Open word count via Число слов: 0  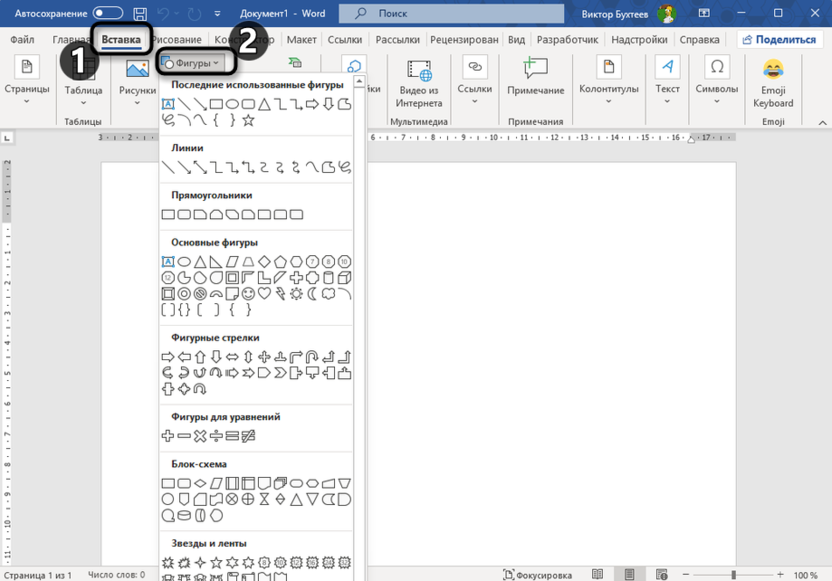116,575
